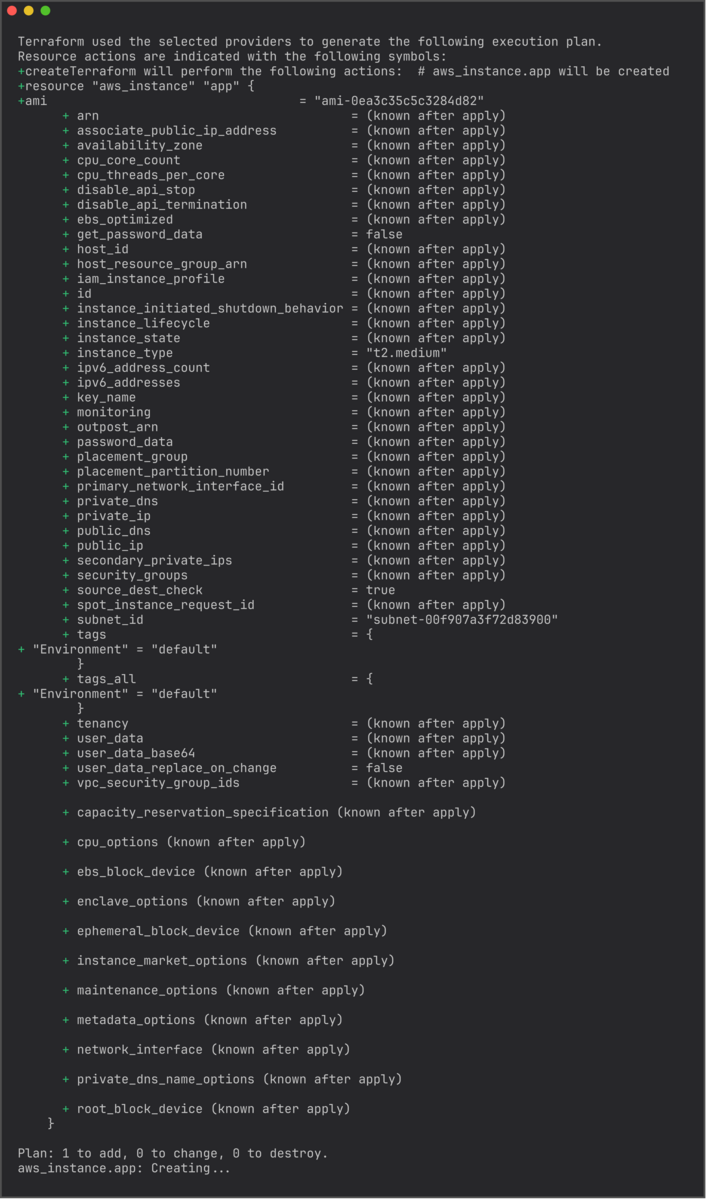The width and height of the screenshot is (707, 1200).
Task: Click the vpc_security_group_ids attribute name
Action: coord(158,783)
